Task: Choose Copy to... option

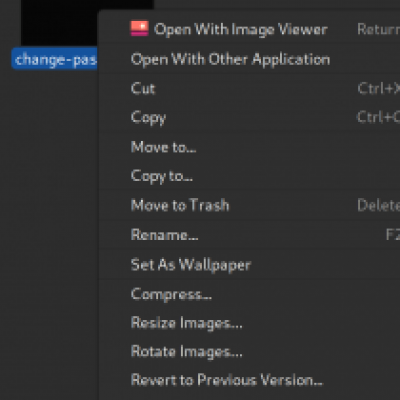Action: [162, 176]
